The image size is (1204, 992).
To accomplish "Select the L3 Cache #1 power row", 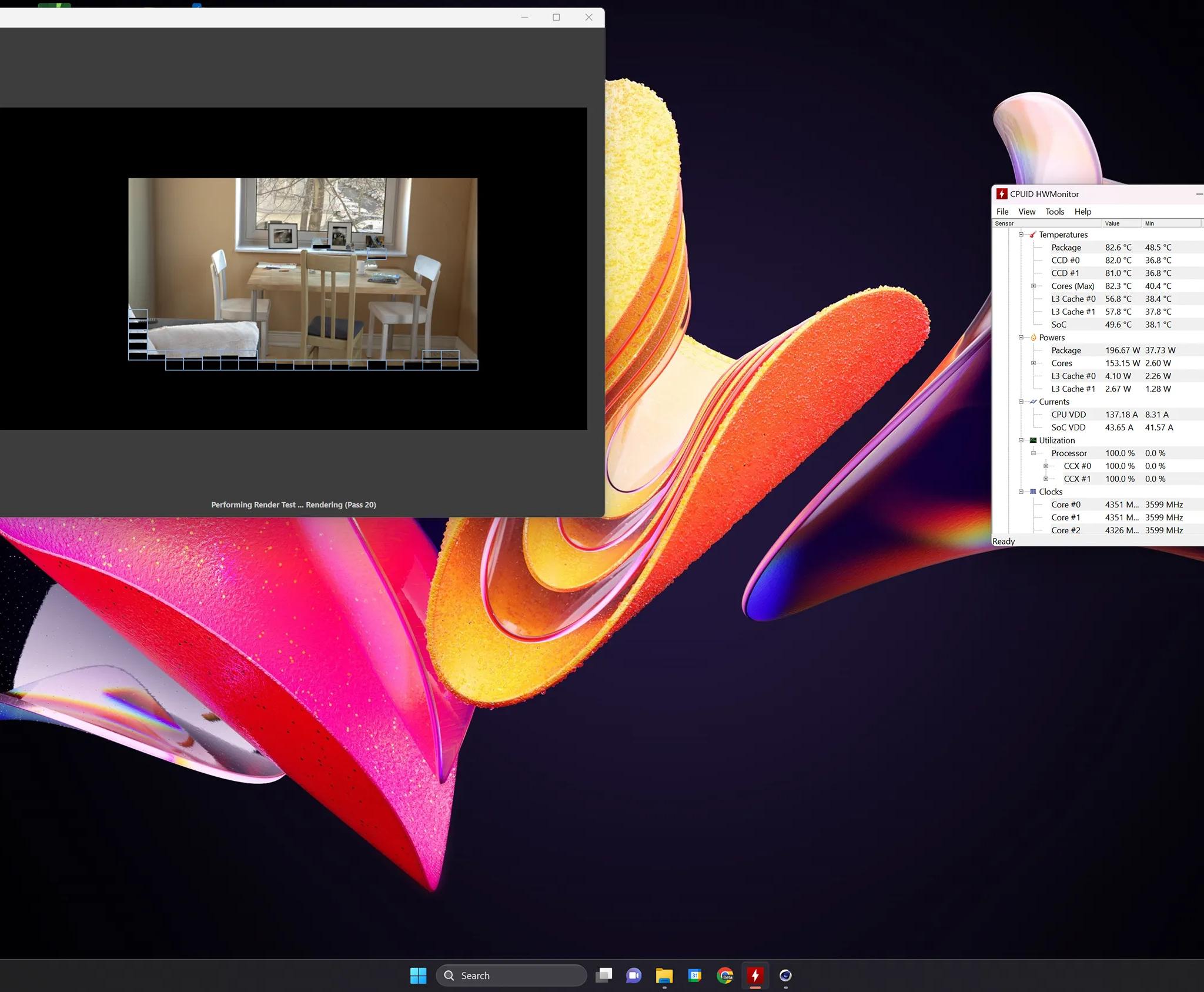I will click(x=1127, y=389).
